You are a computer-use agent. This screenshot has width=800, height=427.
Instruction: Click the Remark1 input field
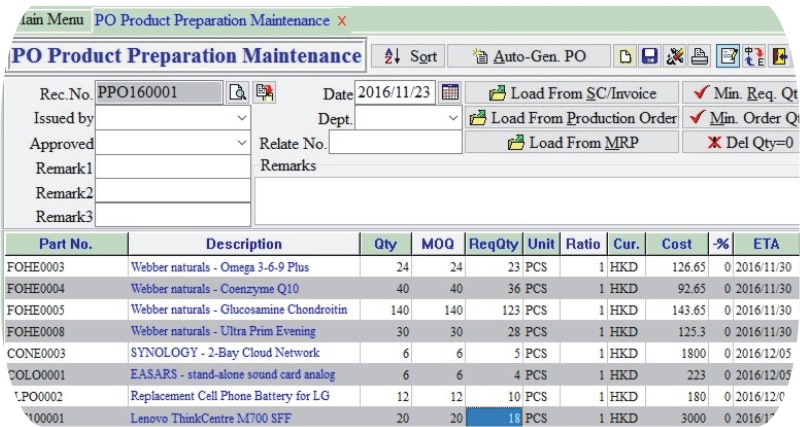(173, 167)
